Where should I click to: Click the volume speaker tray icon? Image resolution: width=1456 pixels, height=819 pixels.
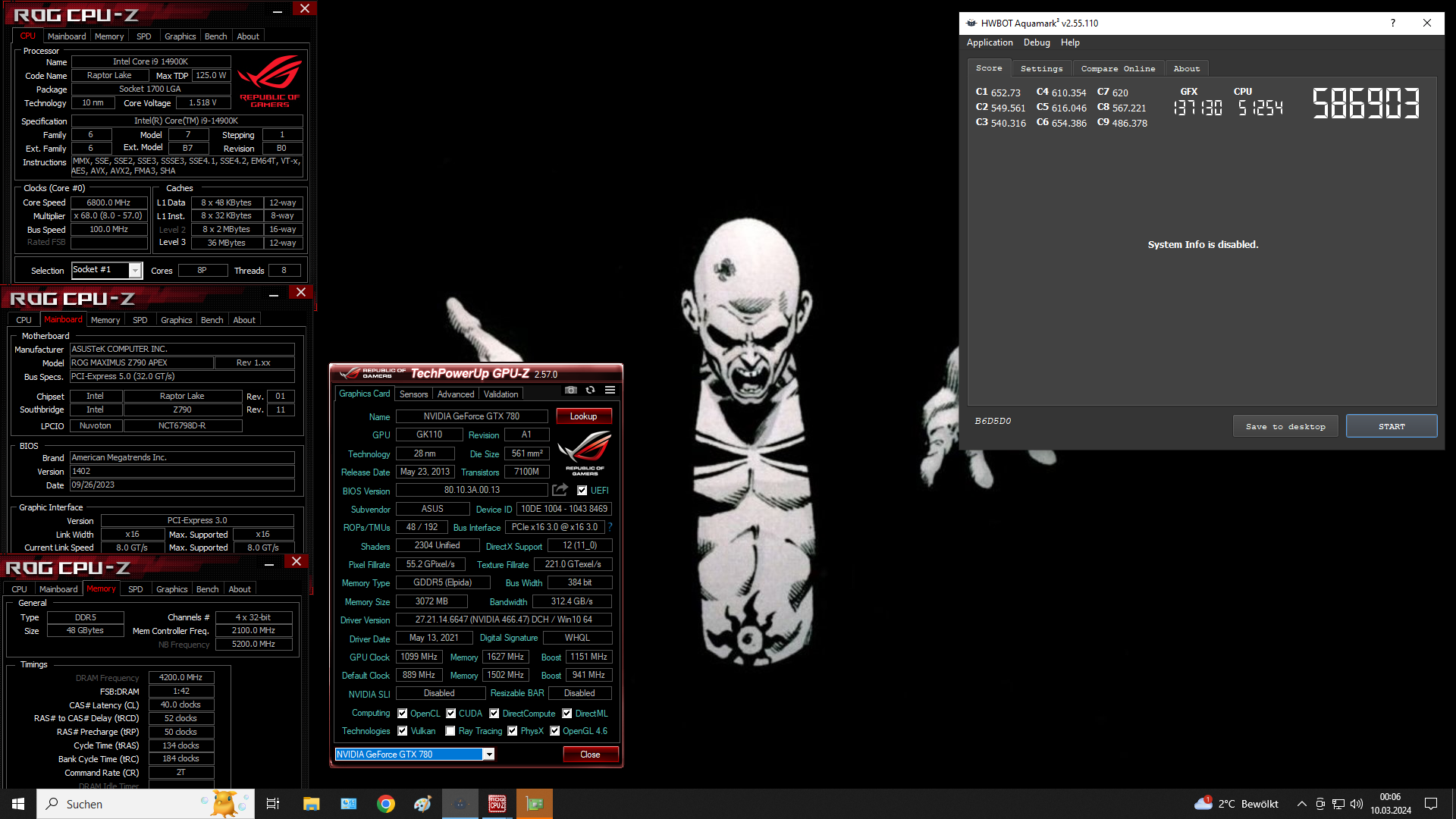pos(1357,804)
